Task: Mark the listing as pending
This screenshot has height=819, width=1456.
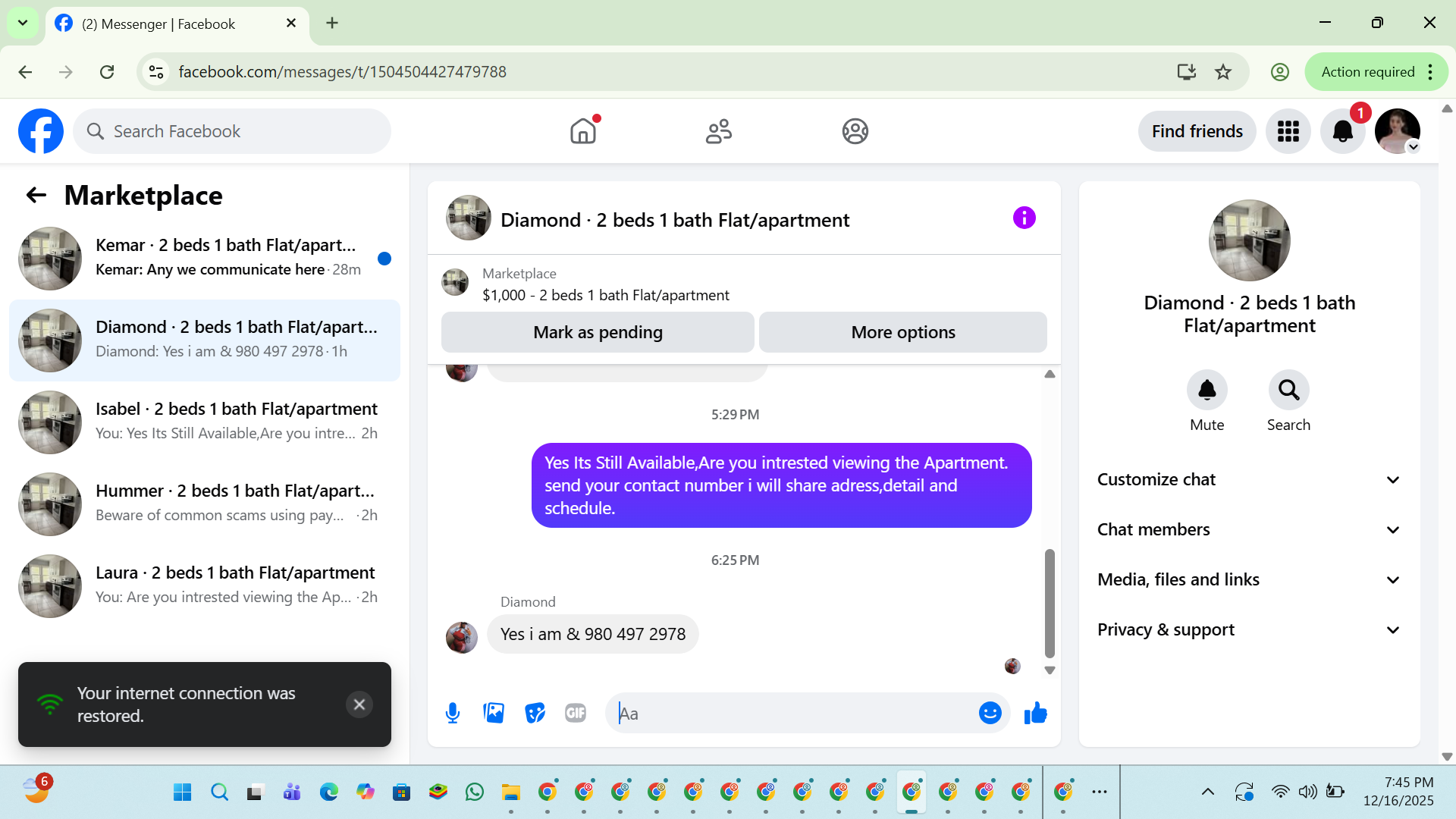Action: pyautogui.click(x=598, y=332)
